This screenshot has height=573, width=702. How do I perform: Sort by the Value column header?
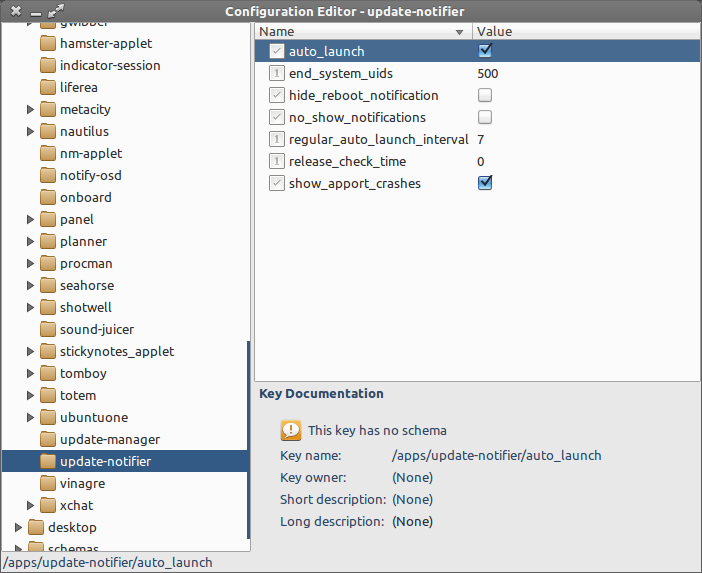click(x=586, y=31)
